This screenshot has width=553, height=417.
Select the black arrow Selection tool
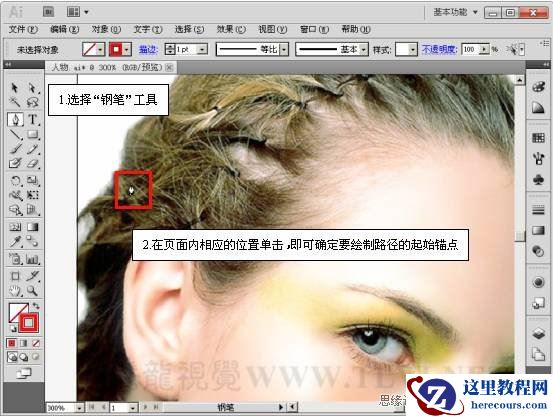15,87
